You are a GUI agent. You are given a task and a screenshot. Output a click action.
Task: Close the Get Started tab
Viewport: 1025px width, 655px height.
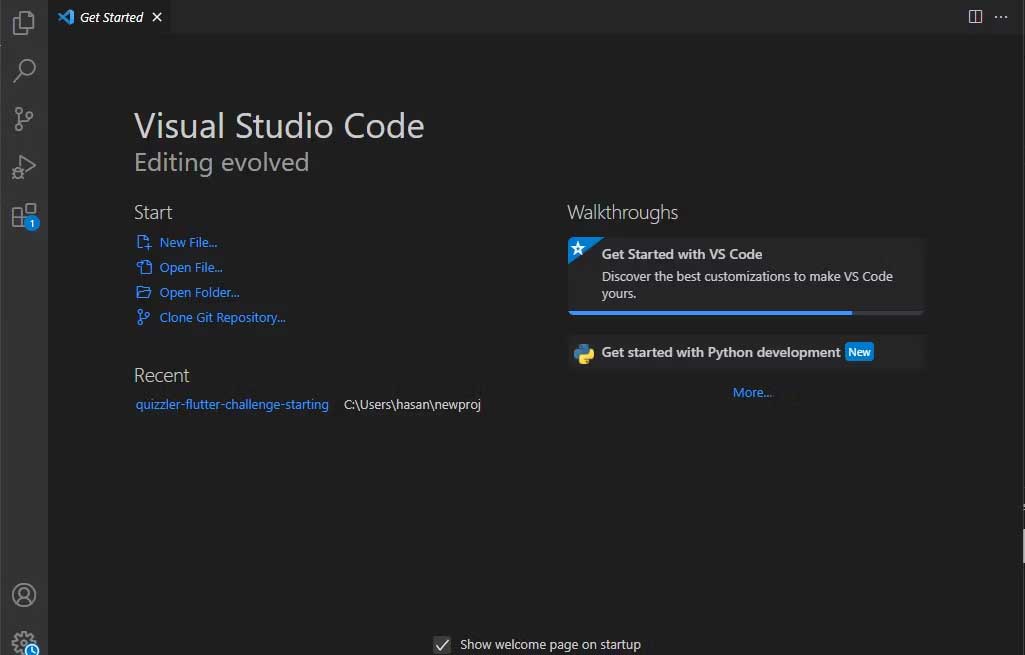156,17
